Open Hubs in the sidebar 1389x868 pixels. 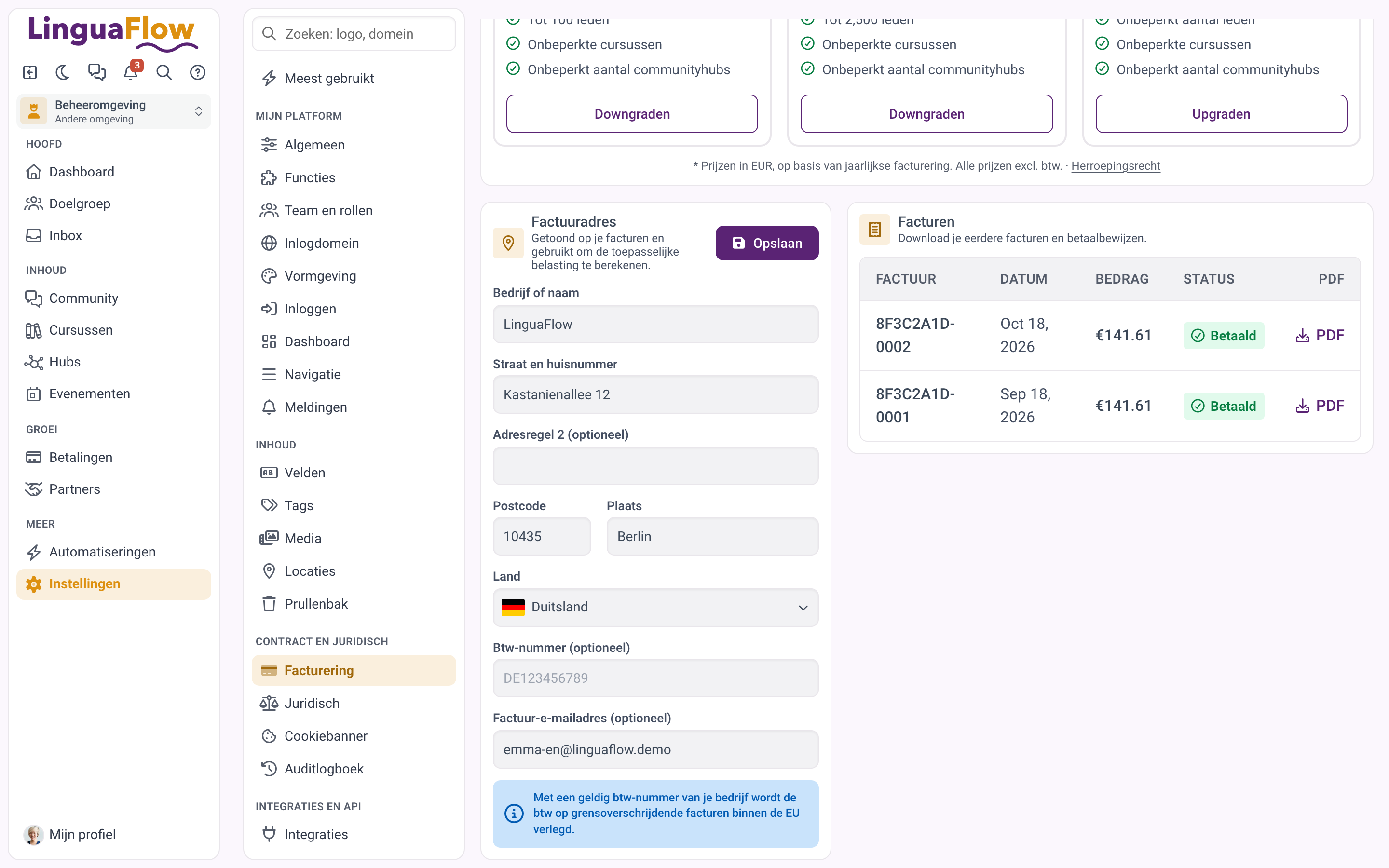pyautogui.click(x=114, y=362)
